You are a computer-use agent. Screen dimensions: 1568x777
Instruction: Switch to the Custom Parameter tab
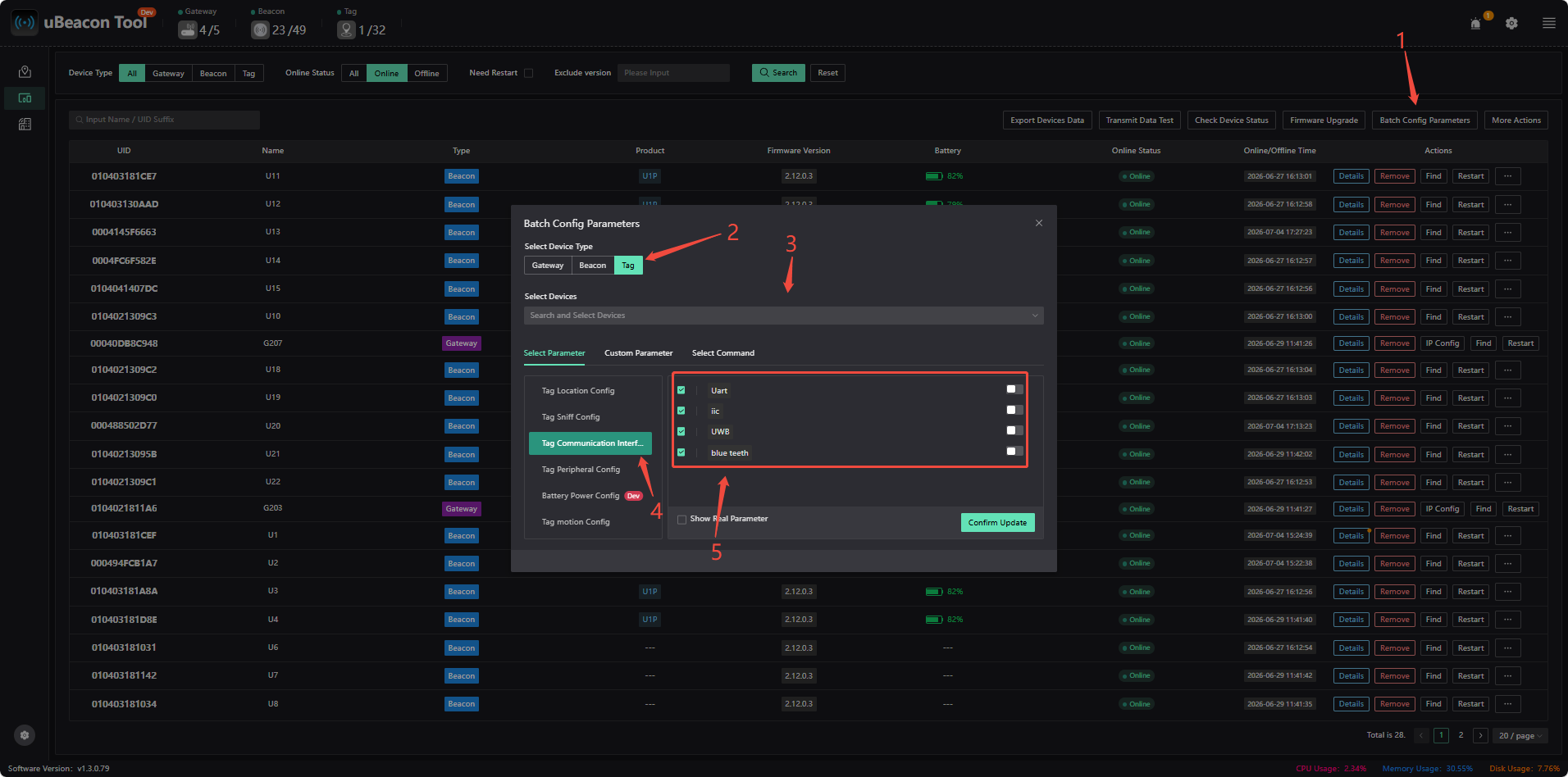[638, 353]
